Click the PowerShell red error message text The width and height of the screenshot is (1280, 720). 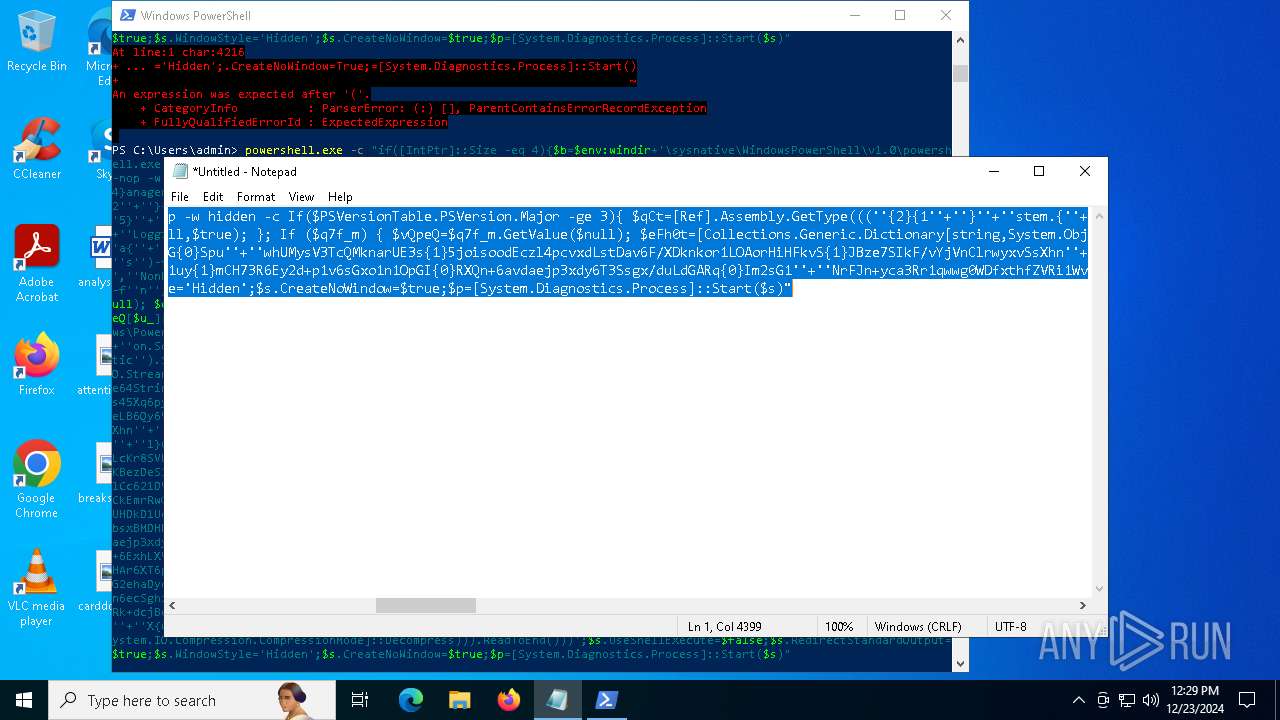(x=412, y=87)
